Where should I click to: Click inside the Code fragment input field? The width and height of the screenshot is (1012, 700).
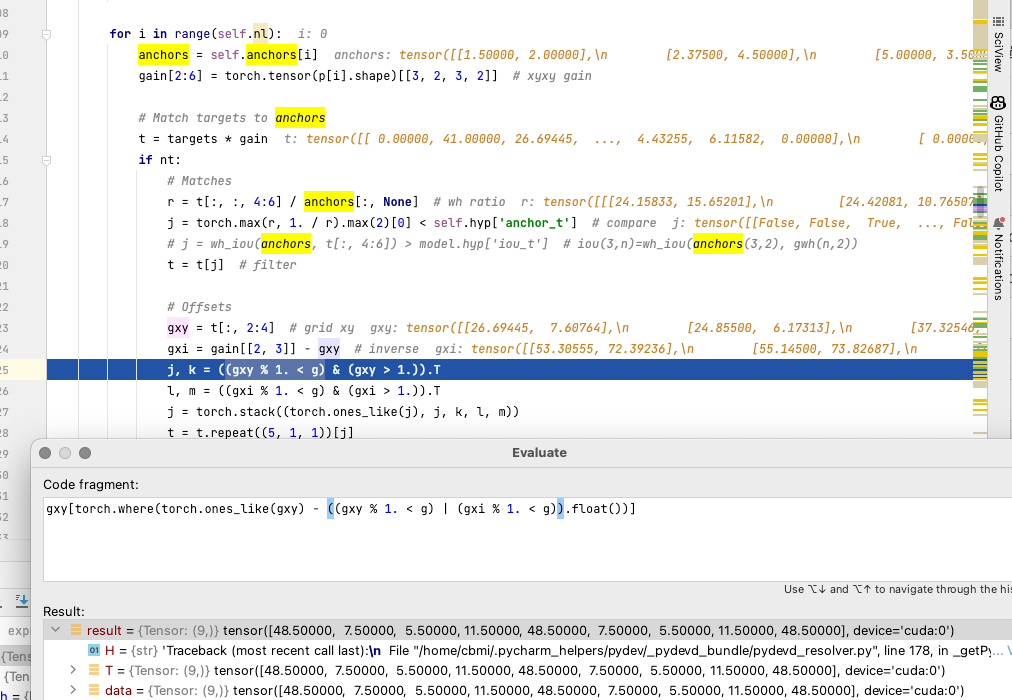527,539
